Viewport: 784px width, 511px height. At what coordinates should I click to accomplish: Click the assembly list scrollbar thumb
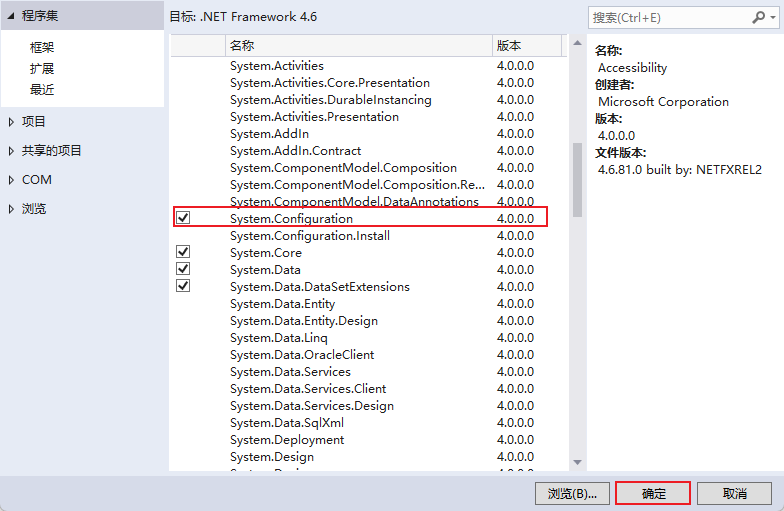coord(578,180)
